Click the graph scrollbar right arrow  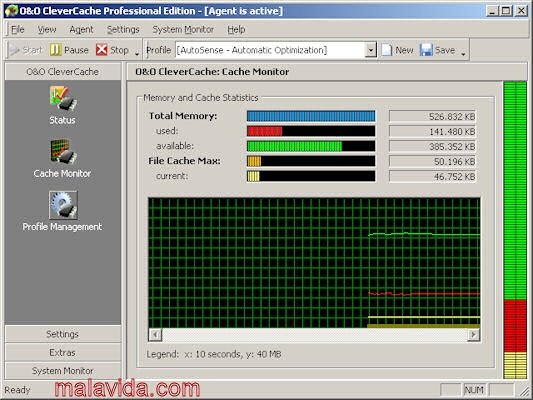[x=474, y=335]
